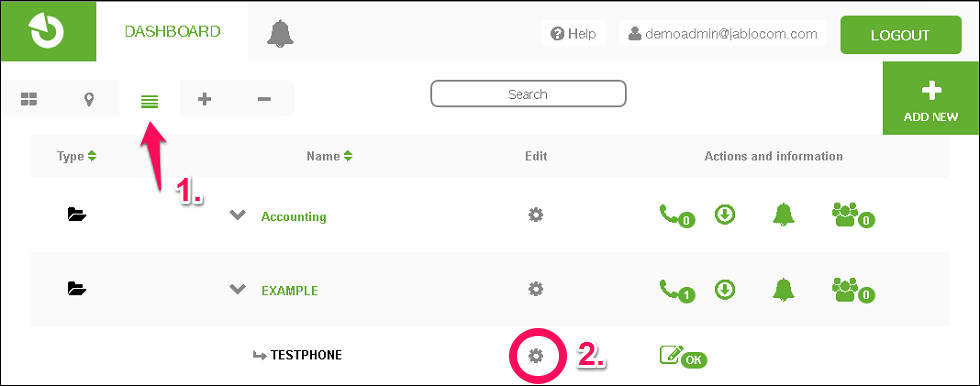980x386 pixels.
Task: Click the edit gear for Accounting
Action: [536, 215]
